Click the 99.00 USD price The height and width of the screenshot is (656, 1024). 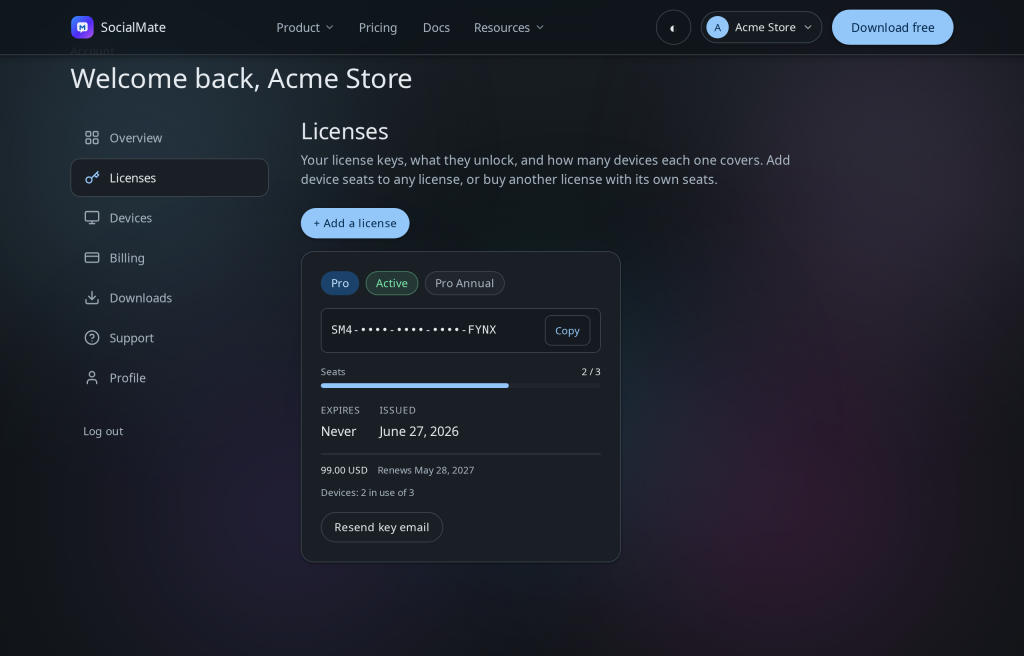click(x=344, y=470)
